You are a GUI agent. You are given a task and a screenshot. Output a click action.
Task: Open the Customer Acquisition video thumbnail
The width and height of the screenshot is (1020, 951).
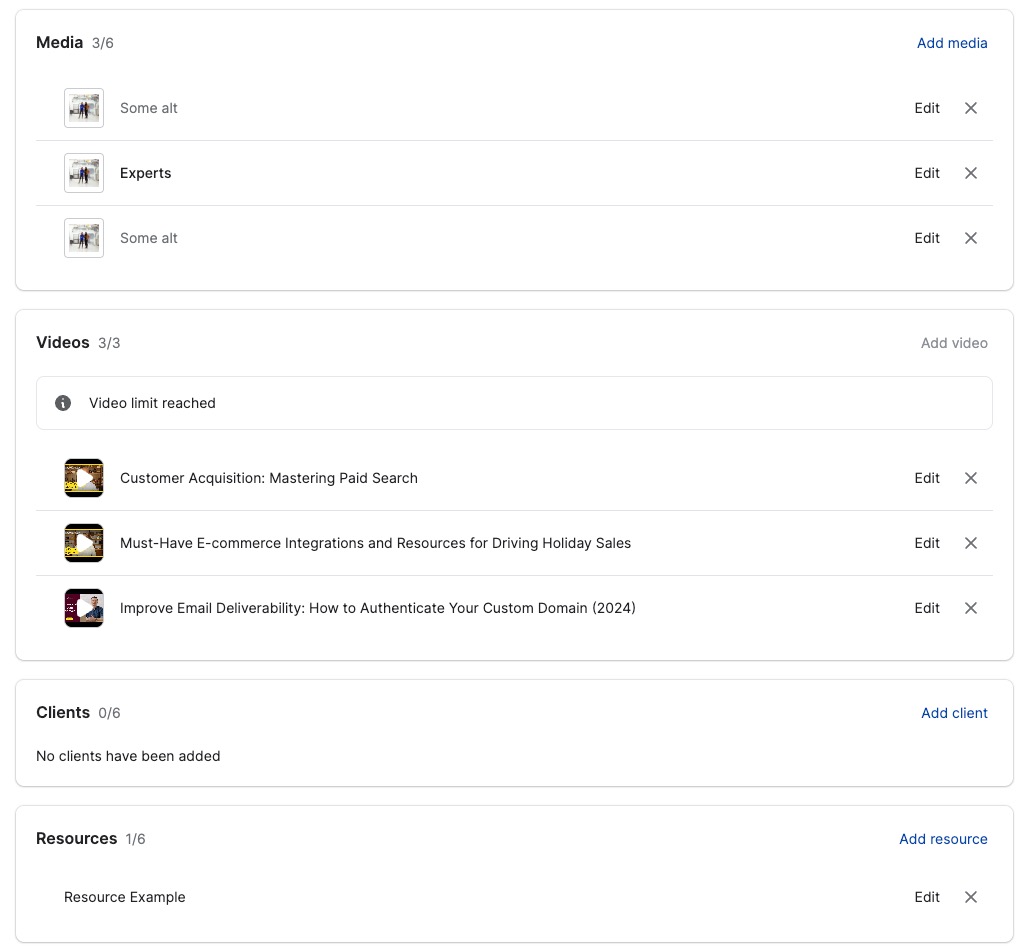[84, 478]
